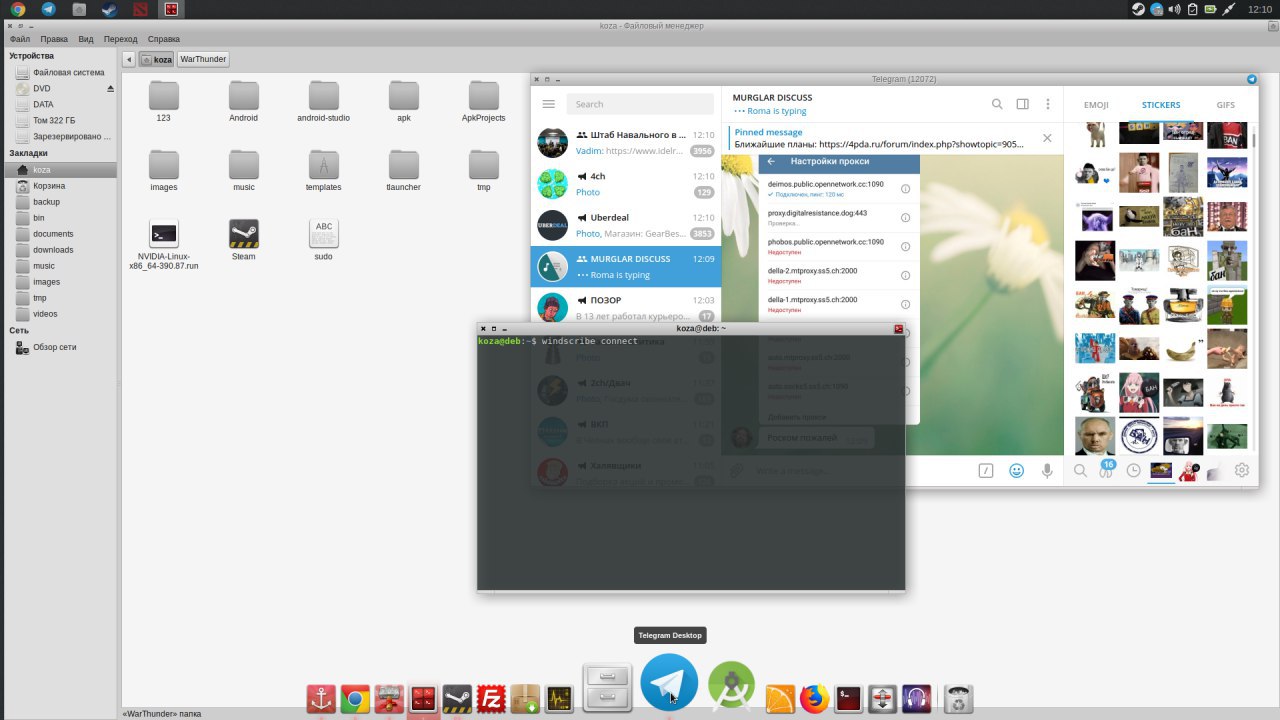Click the banana sticker
Screen dimensions: 1280x720
1183,349
